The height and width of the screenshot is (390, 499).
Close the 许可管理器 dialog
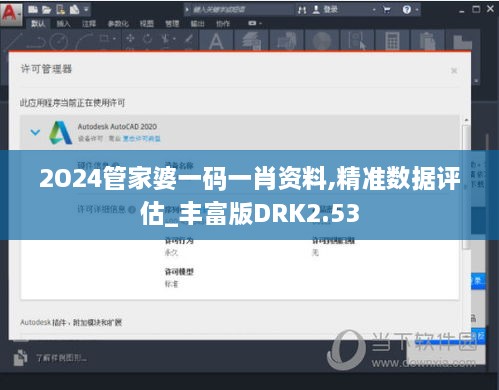[454, 70]
